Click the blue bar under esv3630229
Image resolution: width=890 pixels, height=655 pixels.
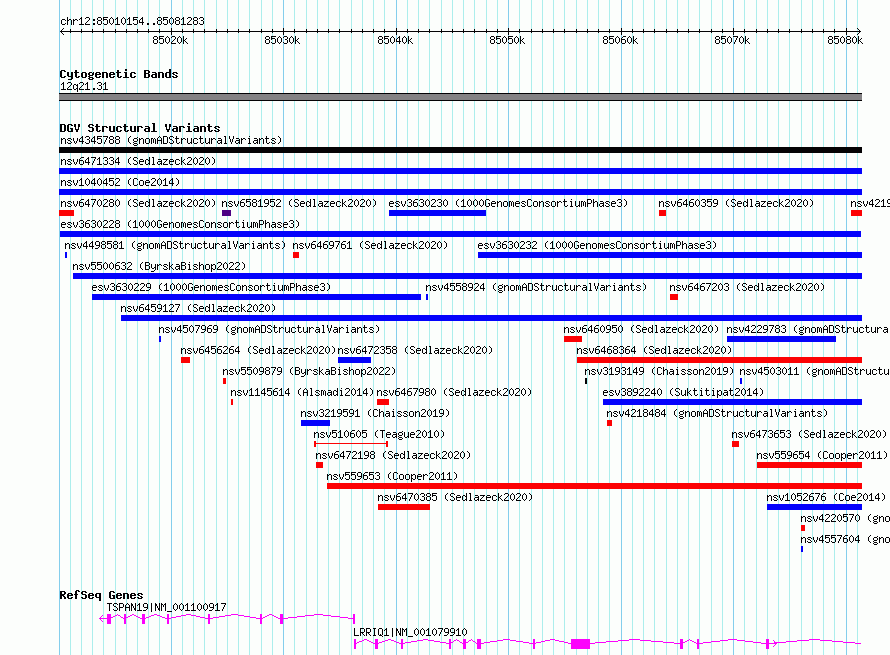coord(257,297)
